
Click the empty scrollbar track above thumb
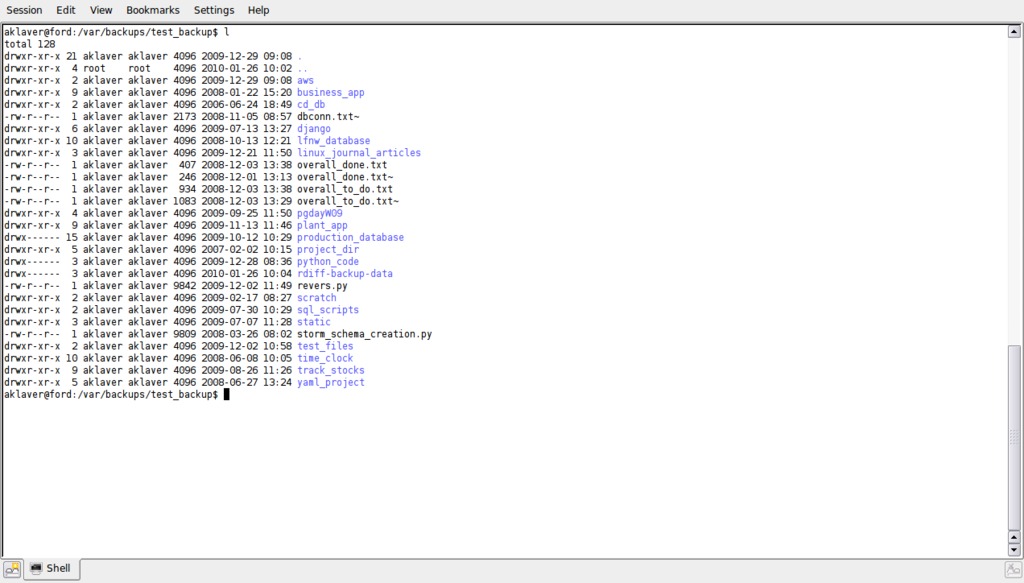tap(1014, 190)
